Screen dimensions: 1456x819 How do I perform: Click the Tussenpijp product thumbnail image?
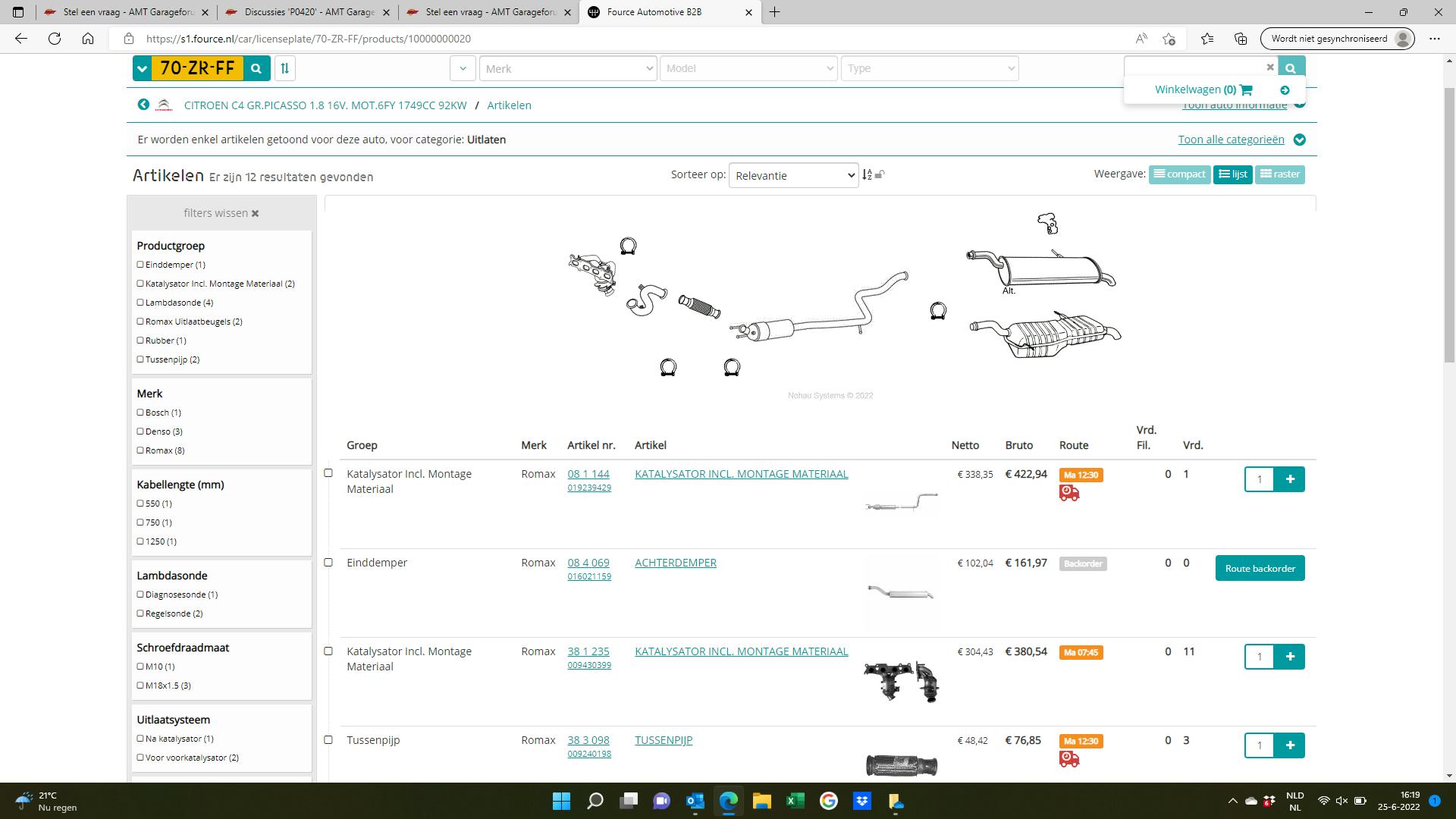[901, 764]
